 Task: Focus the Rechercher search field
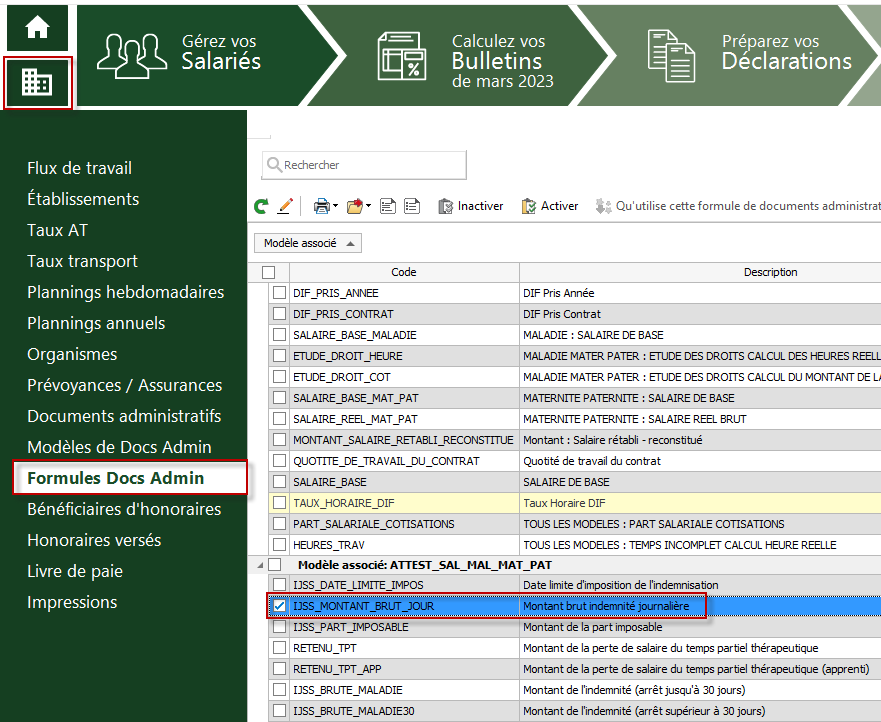364,165
